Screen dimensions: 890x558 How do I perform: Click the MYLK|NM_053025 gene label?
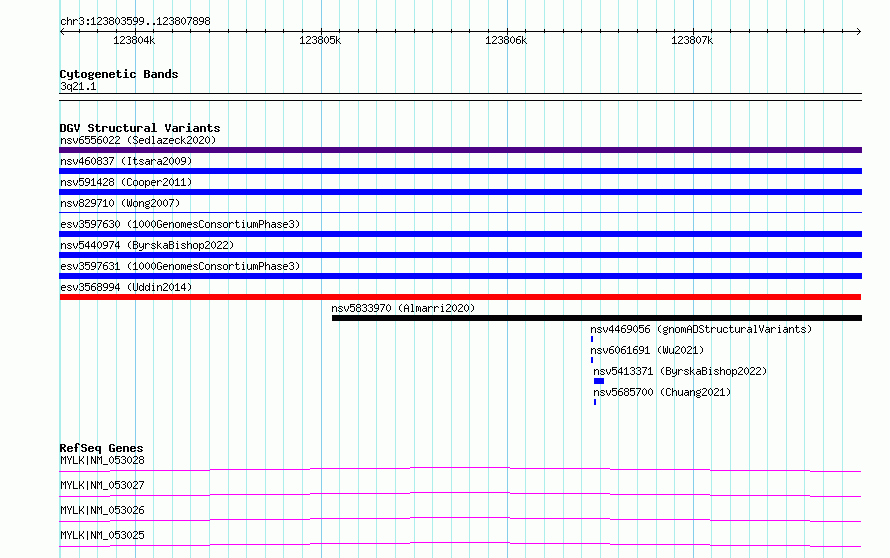[x=102, y=535]
